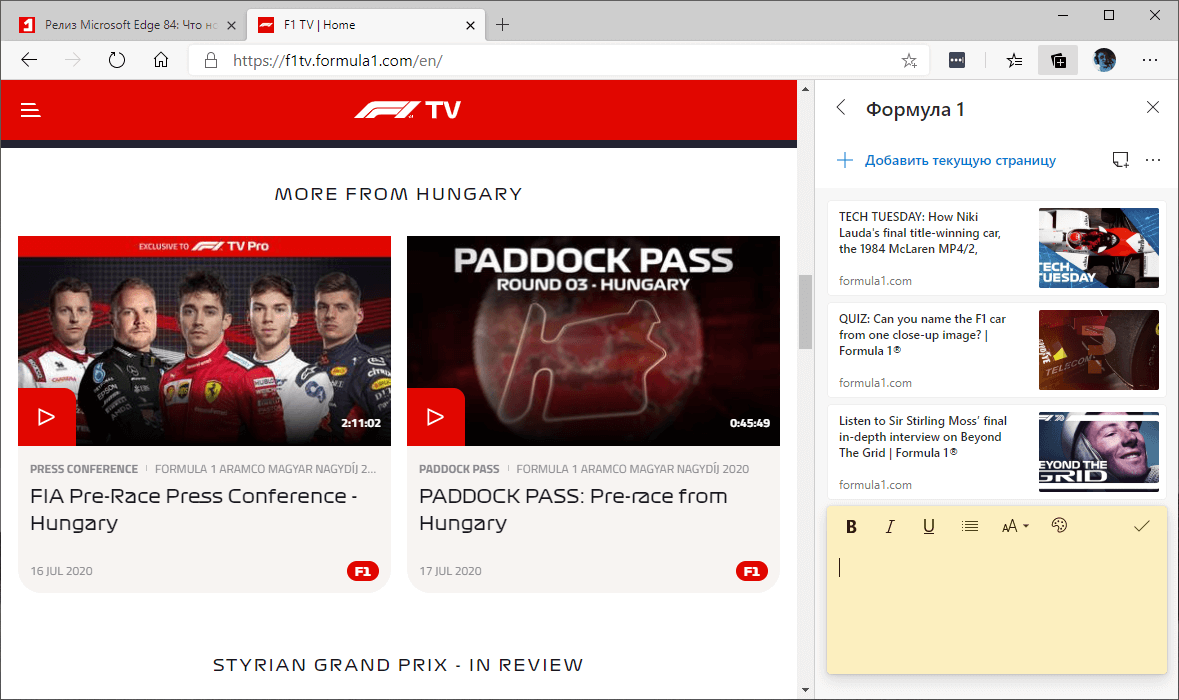Reload the F1 TV page

tap(117, 60)
